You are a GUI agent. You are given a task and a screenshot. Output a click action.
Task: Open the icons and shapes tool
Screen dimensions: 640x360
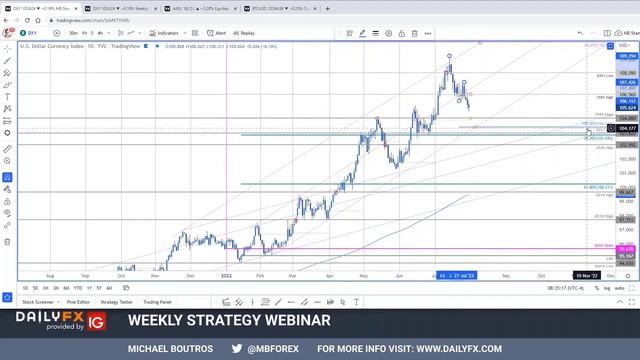(7, 133)
